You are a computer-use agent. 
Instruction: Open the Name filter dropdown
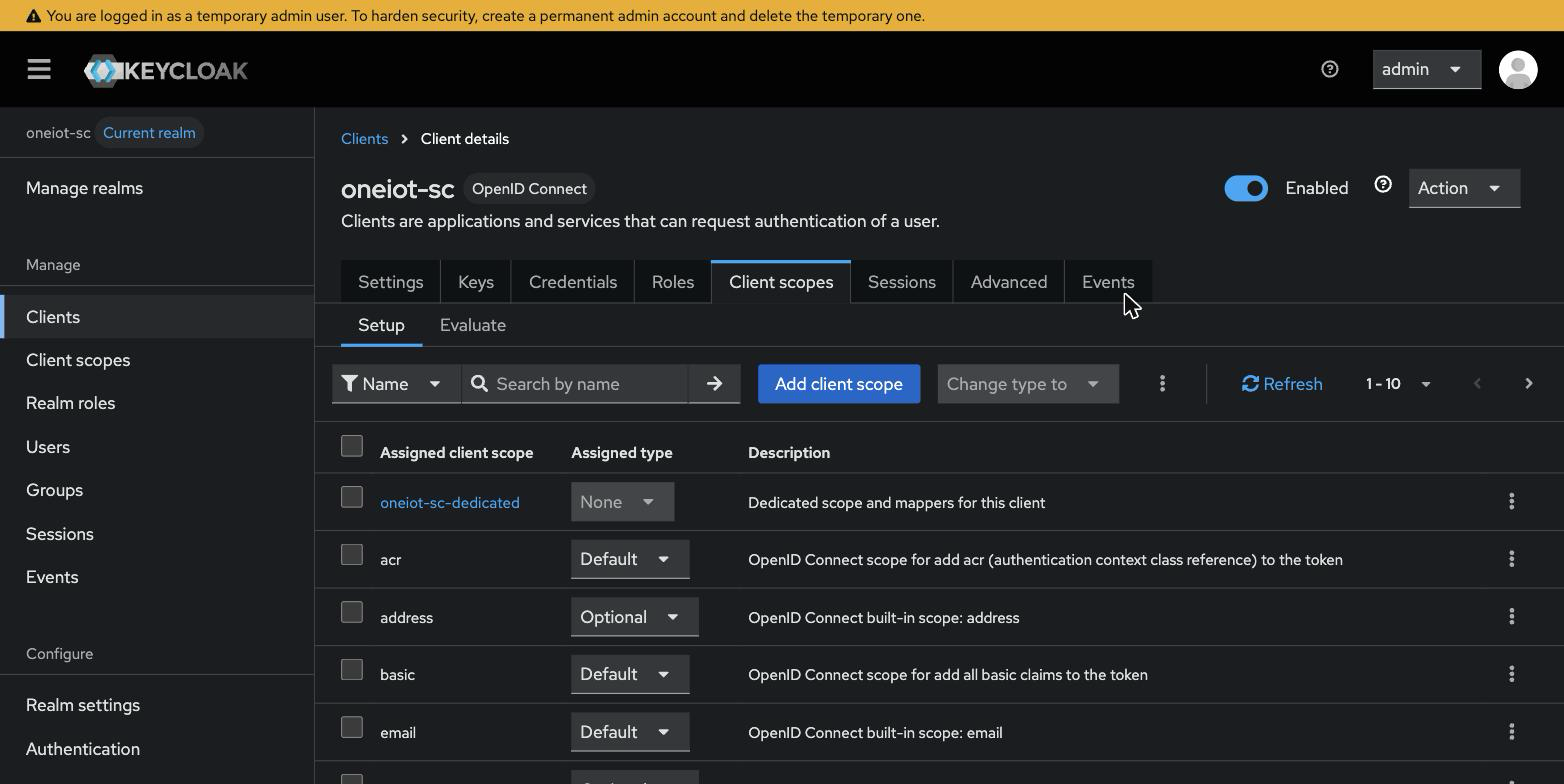pos(396,384)
